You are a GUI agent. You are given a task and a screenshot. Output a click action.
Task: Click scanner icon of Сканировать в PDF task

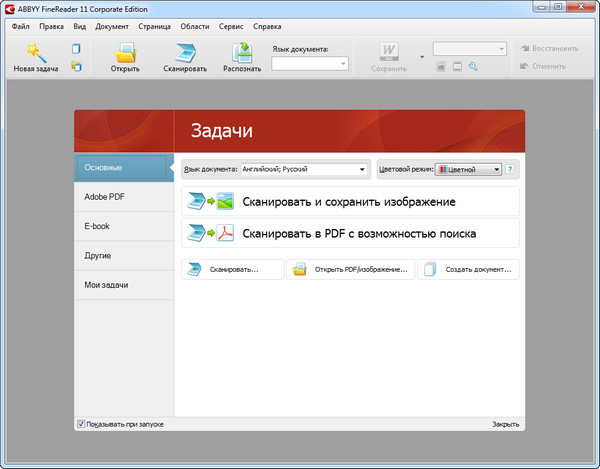click(196, 233)
